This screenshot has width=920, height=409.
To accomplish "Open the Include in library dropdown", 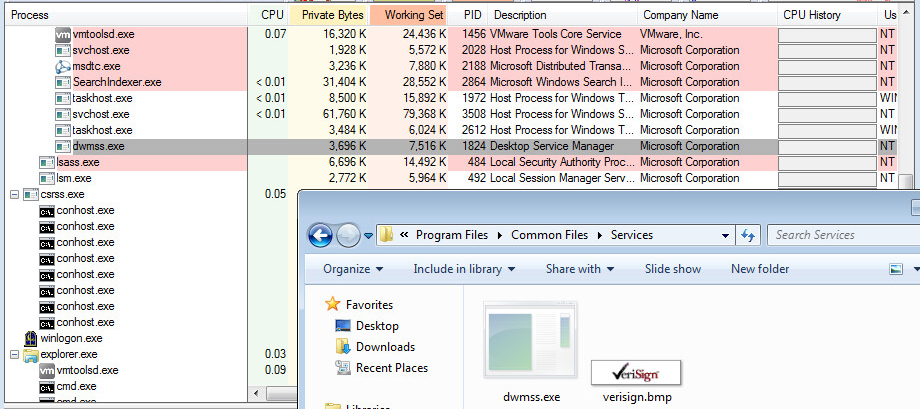I will 464,269.
